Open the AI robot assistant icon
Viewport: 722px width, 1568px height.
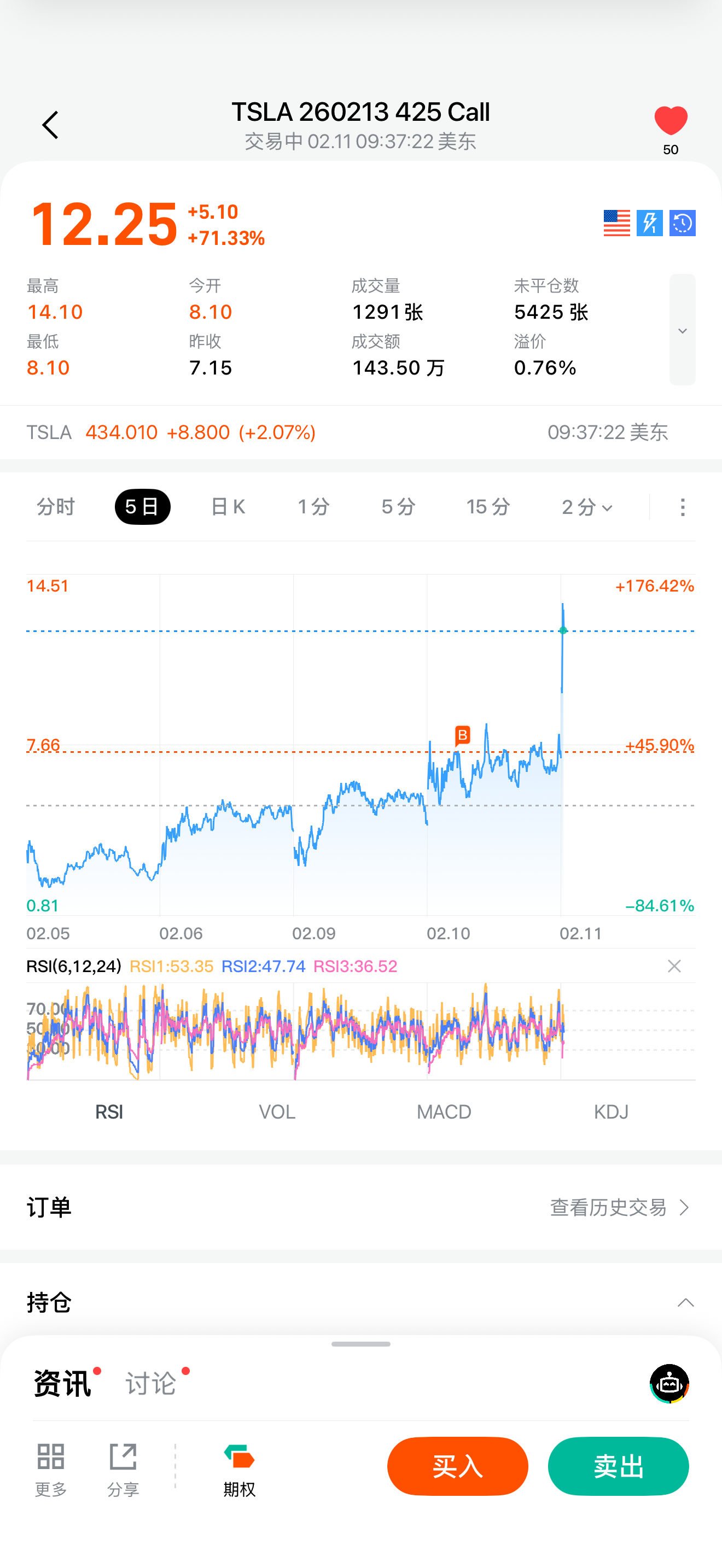669,1384
